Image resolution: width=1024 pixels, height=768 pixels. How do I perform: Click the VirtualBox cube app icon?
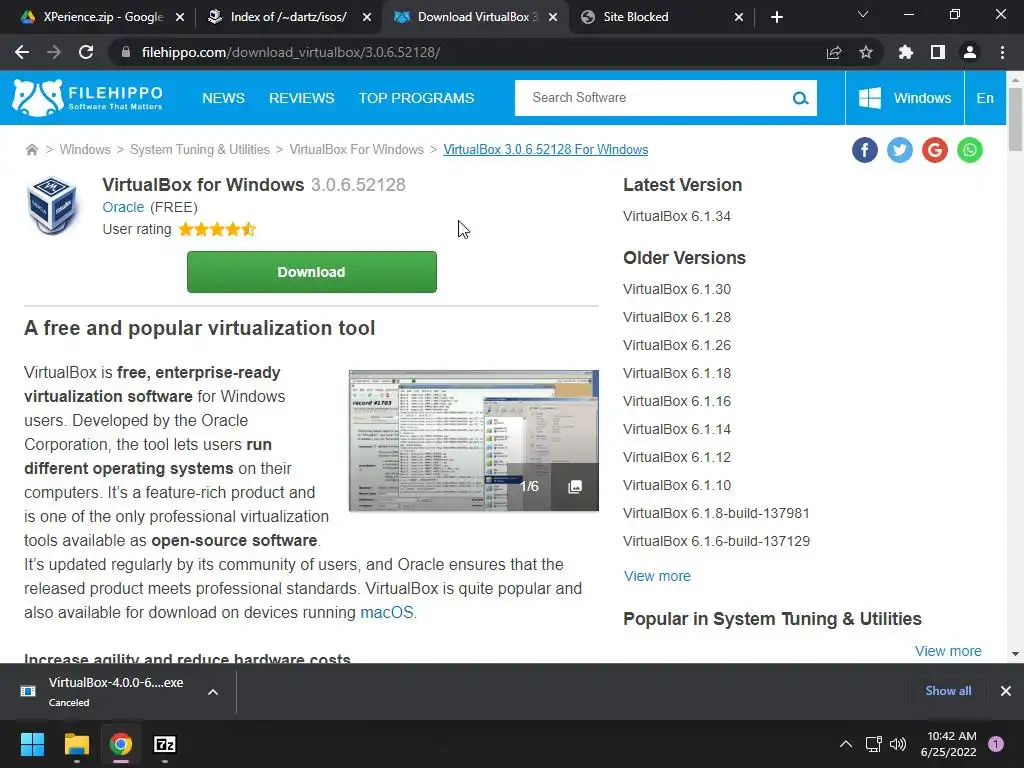52,206
